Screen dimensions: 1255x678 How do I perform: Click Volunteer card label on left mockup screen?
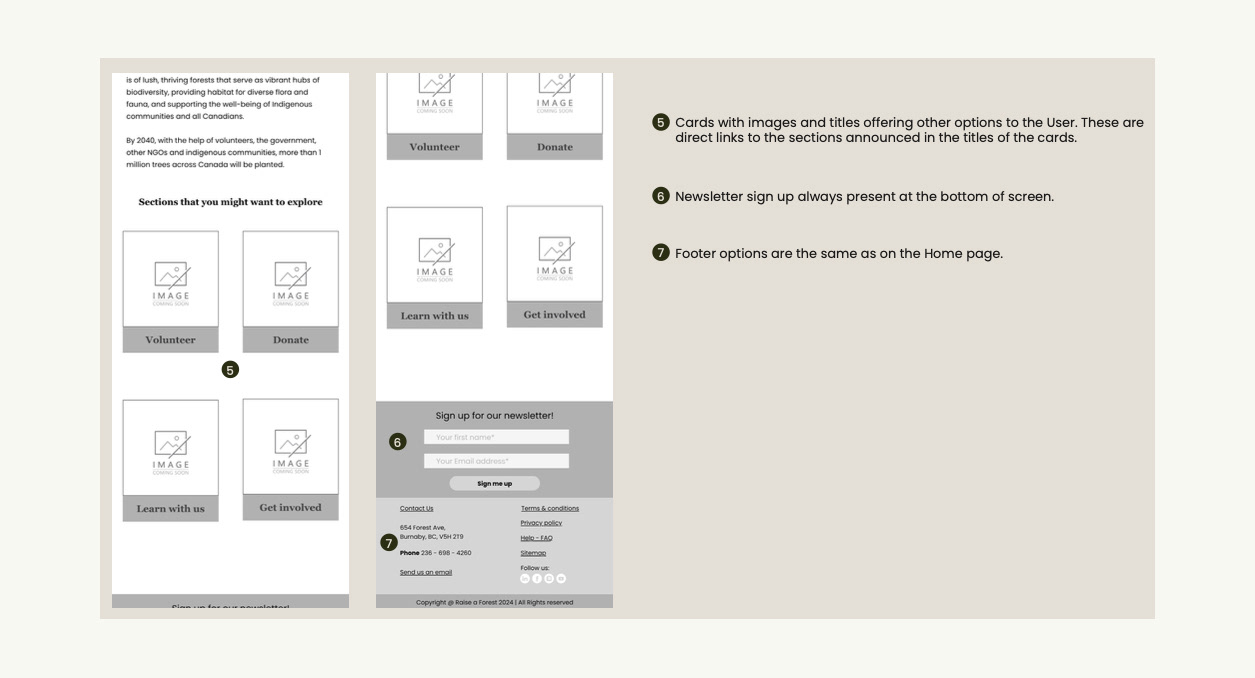click(x=170, y=340)
